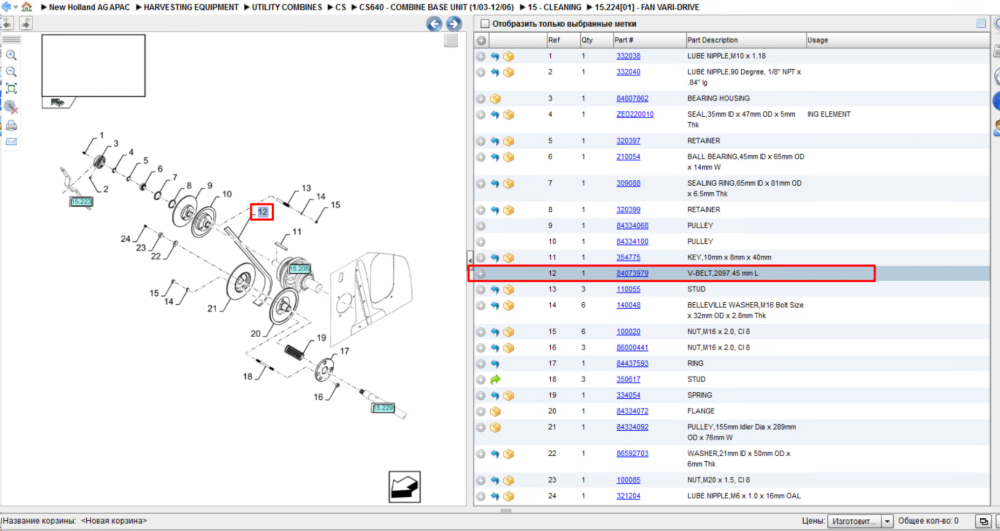Open the 'New Holland AG APAC' breadcrumb
This screenshot has width=1000, height=531.
pos(89,7)
